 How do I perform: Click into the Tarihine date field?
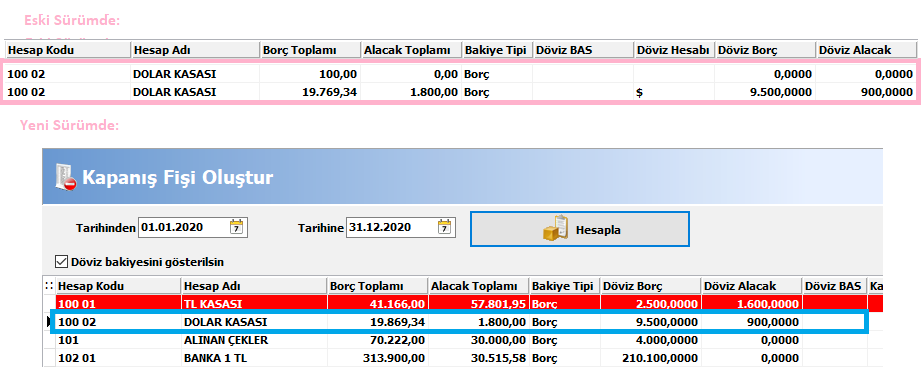coord(392,227)
